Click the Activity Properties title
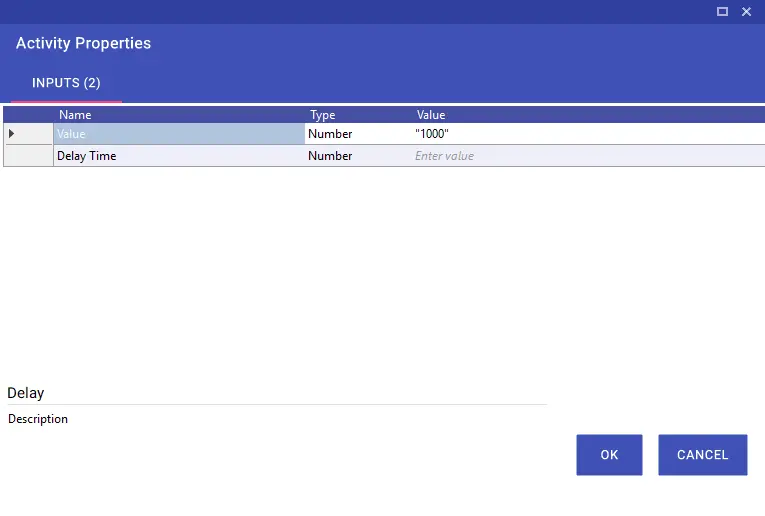765x516 pixels. (83, 43)
